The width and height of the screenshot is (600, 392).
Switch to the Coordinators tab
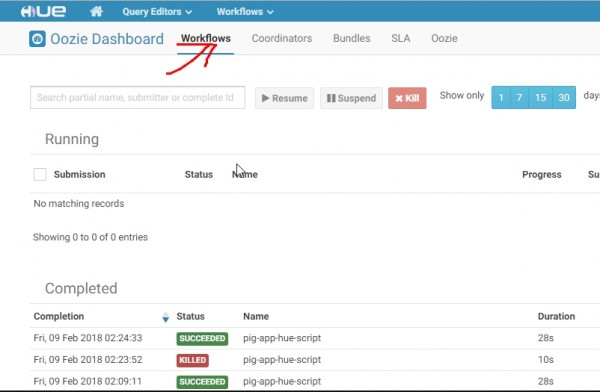[282, 38]
